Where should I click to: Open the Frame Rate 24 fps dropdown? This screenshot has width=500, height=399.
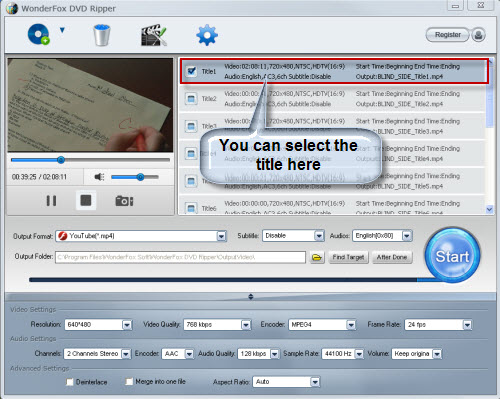(467, 325)
